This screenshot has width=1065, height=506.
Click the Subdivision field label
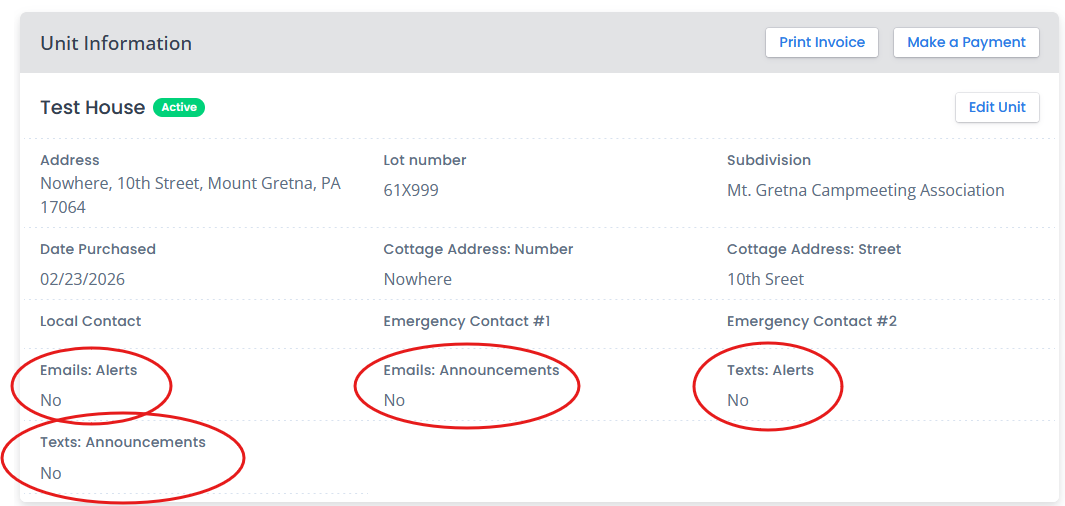point(768,160)
